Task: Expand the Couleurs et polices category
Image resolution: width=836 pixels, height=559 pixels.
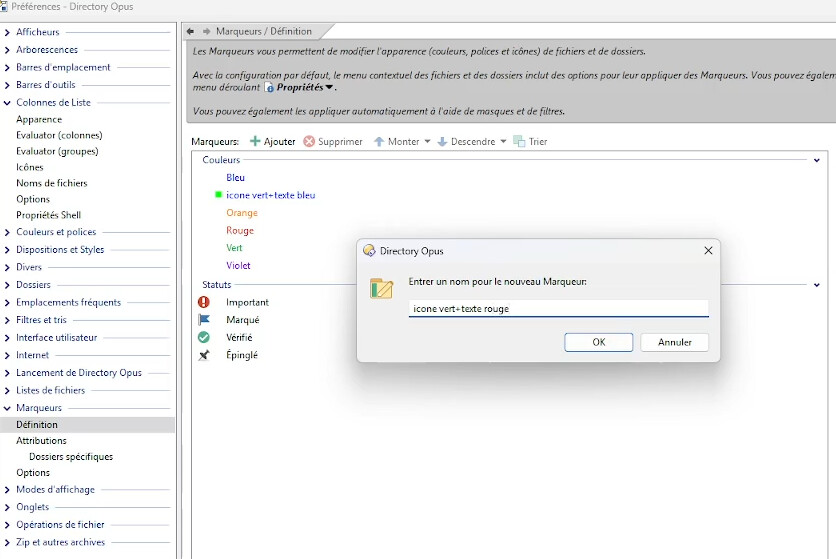Action: tap(7, 233)
